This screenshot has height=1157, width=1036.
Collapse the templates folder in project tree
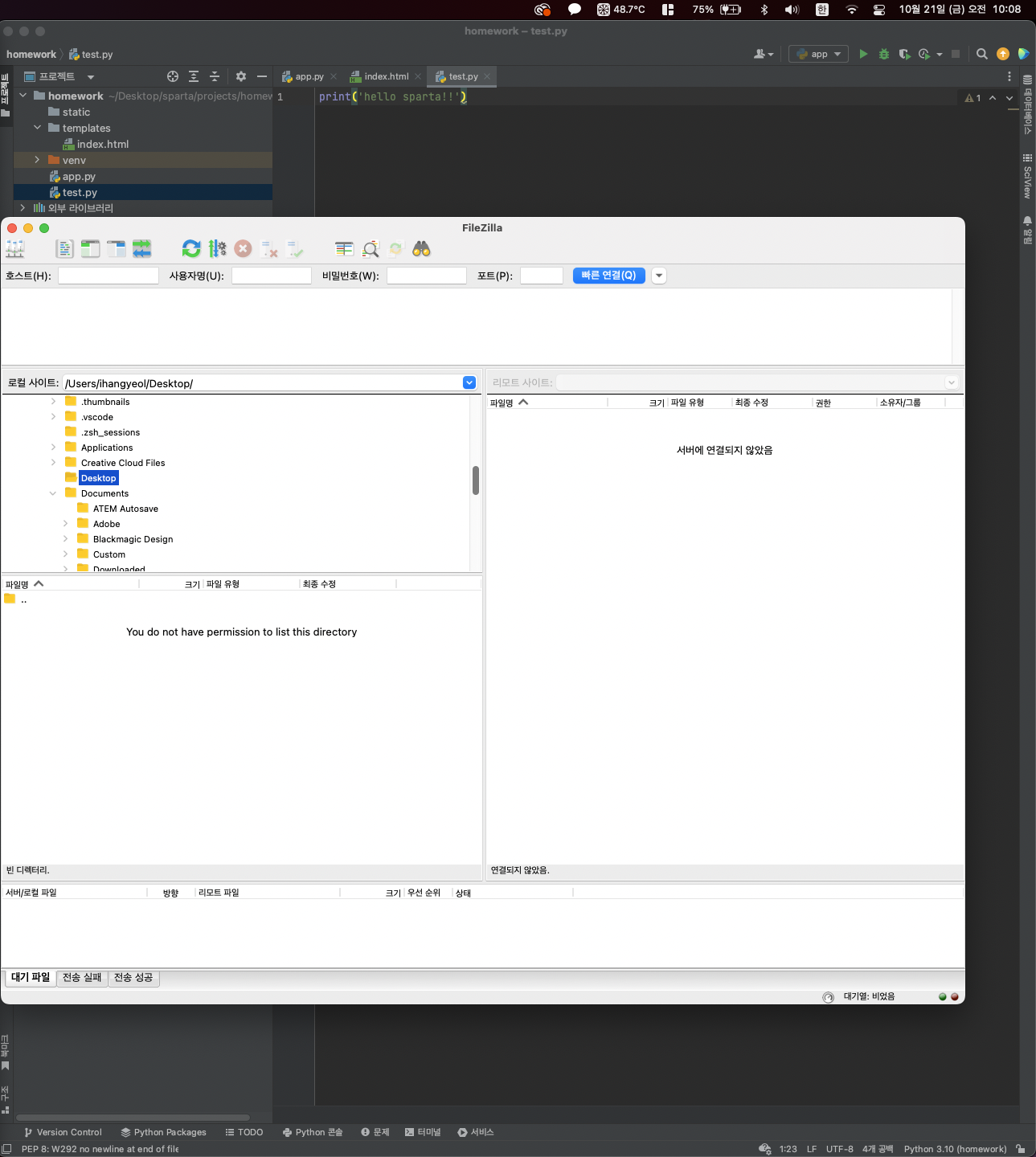37,128
